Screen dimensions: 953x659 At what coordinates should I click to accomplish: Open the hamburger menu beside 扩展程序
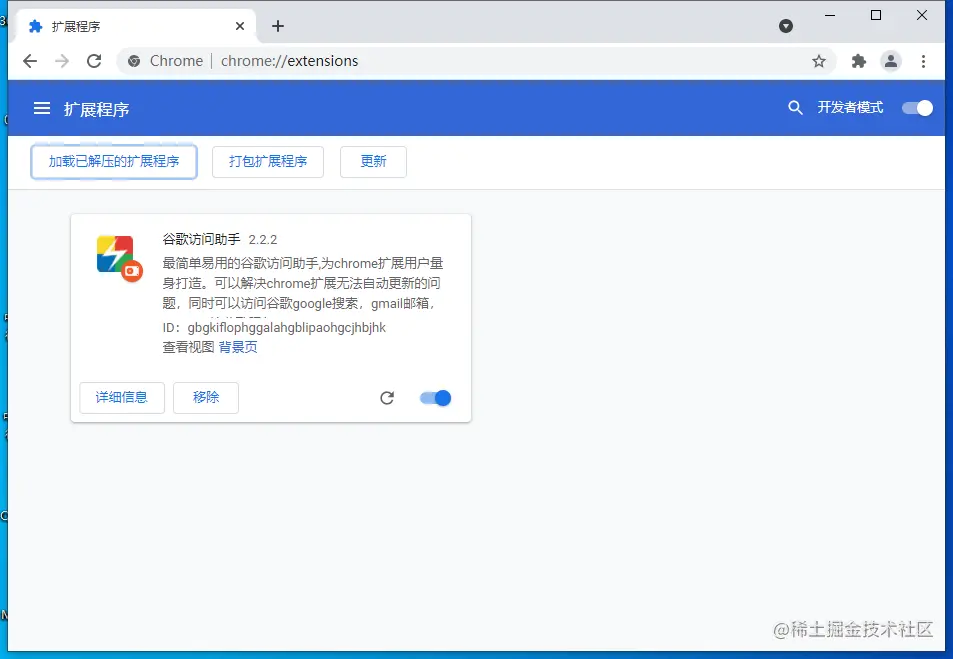[42, 108]
